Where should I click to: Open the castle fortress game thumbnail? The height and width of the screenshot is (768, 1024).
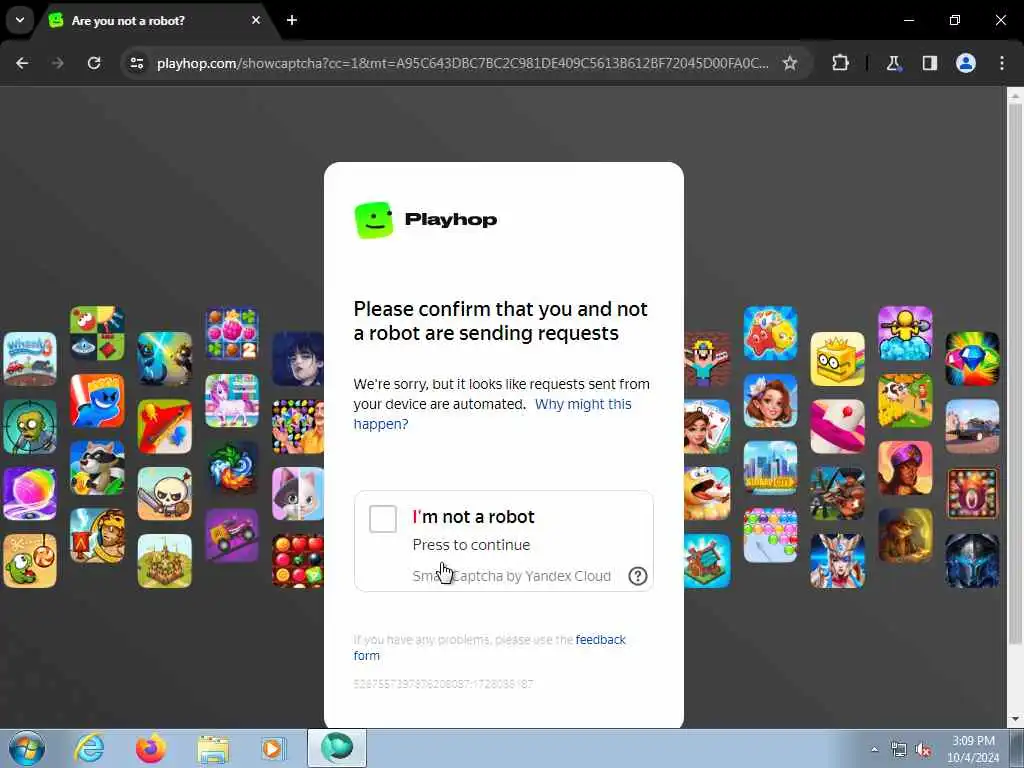(165, 561)
